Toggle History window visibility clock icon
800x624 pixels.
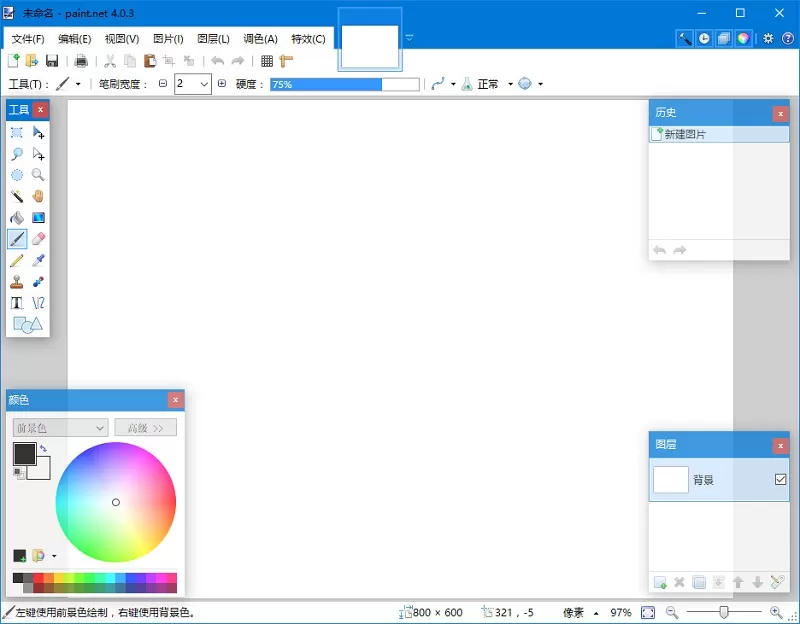point(704,39)
